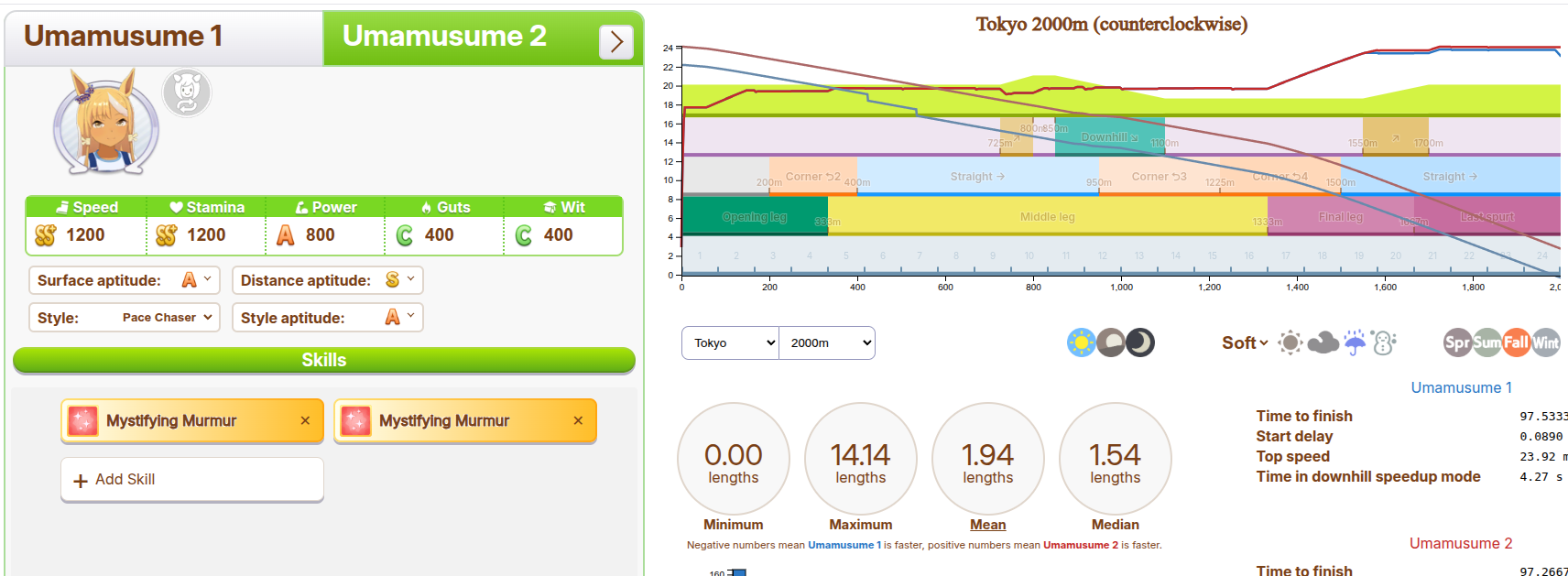Viewport: 1568px width, 576px height.
Task: Select the Winter season button
Action: pyautogui.click(x=1545, y=342)
